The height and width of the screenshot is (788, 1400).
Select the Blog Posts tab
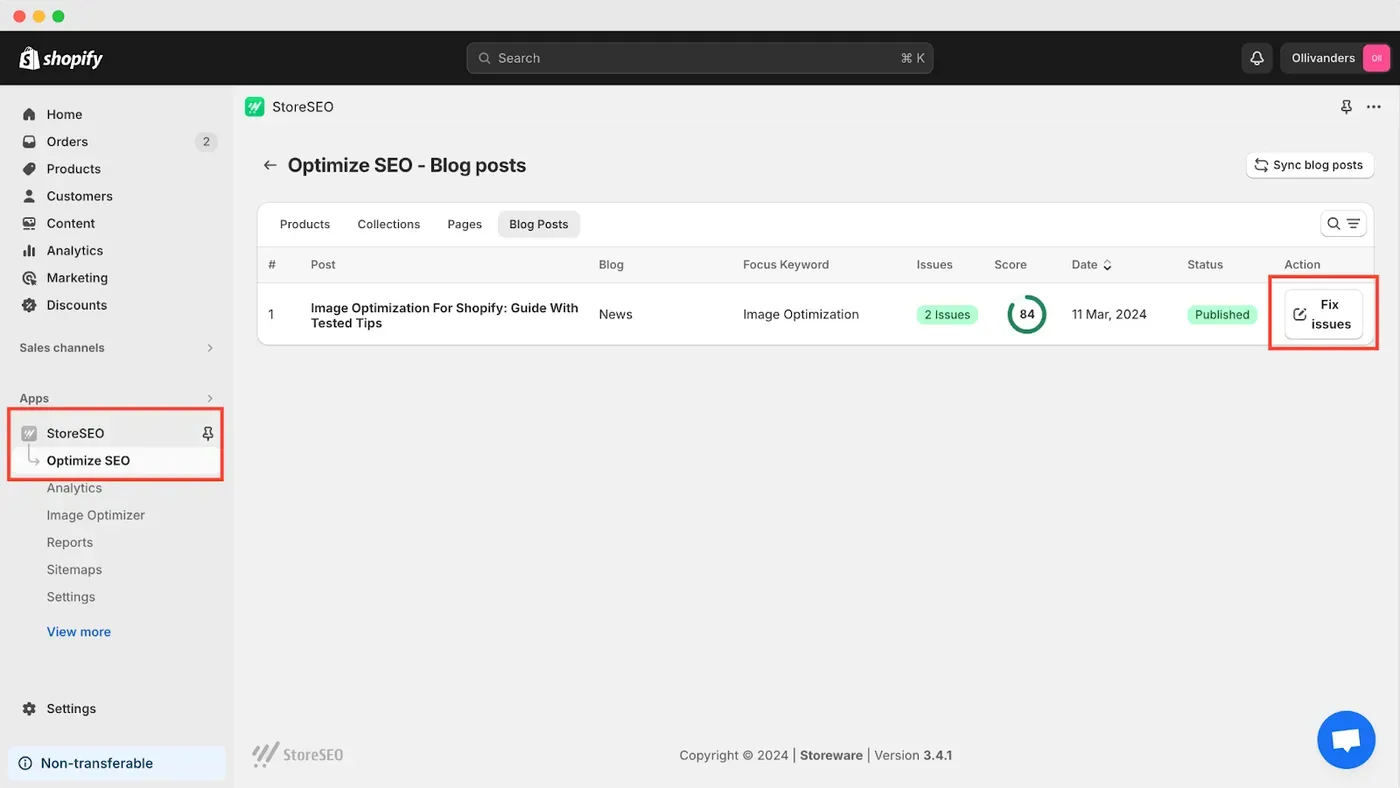pyautogui.click(x=538, y=224)
